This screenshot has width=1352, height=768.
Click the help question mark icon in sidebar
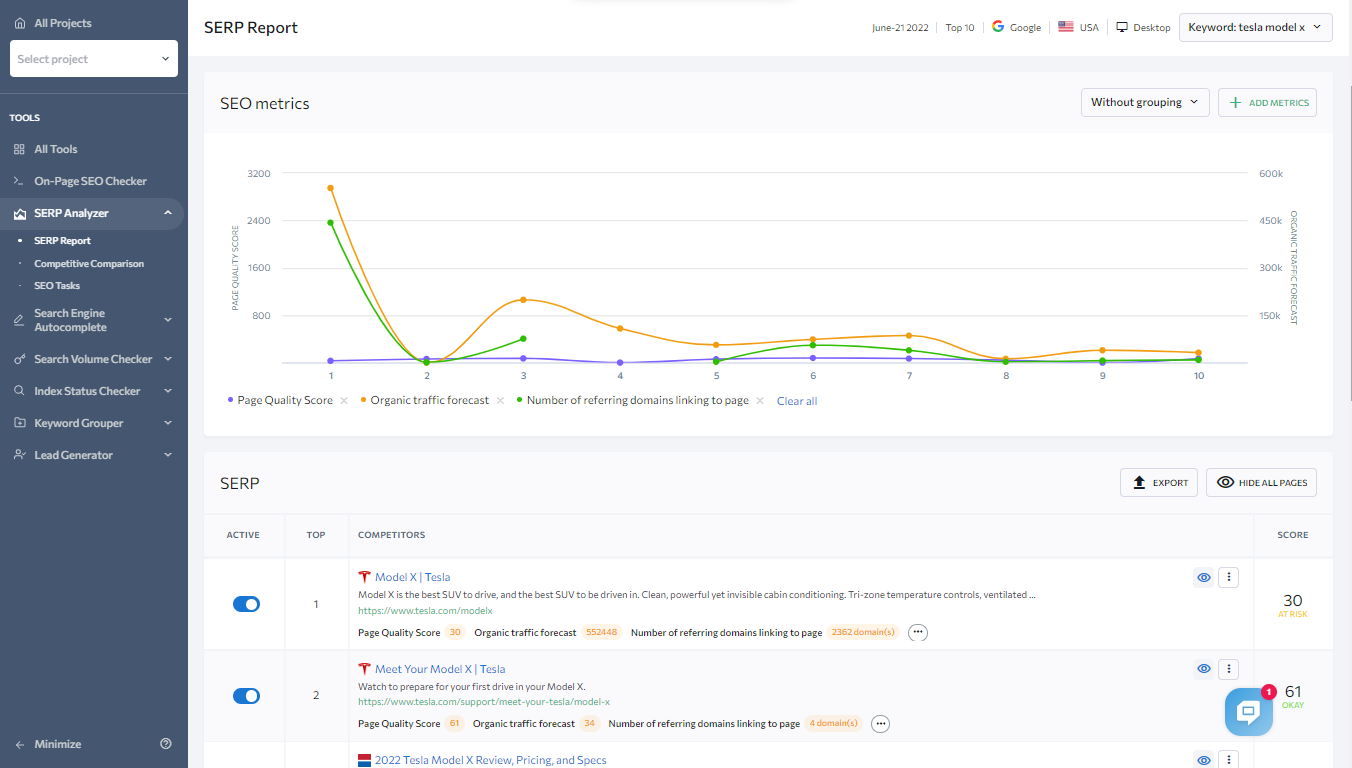(x=166, y=744)
